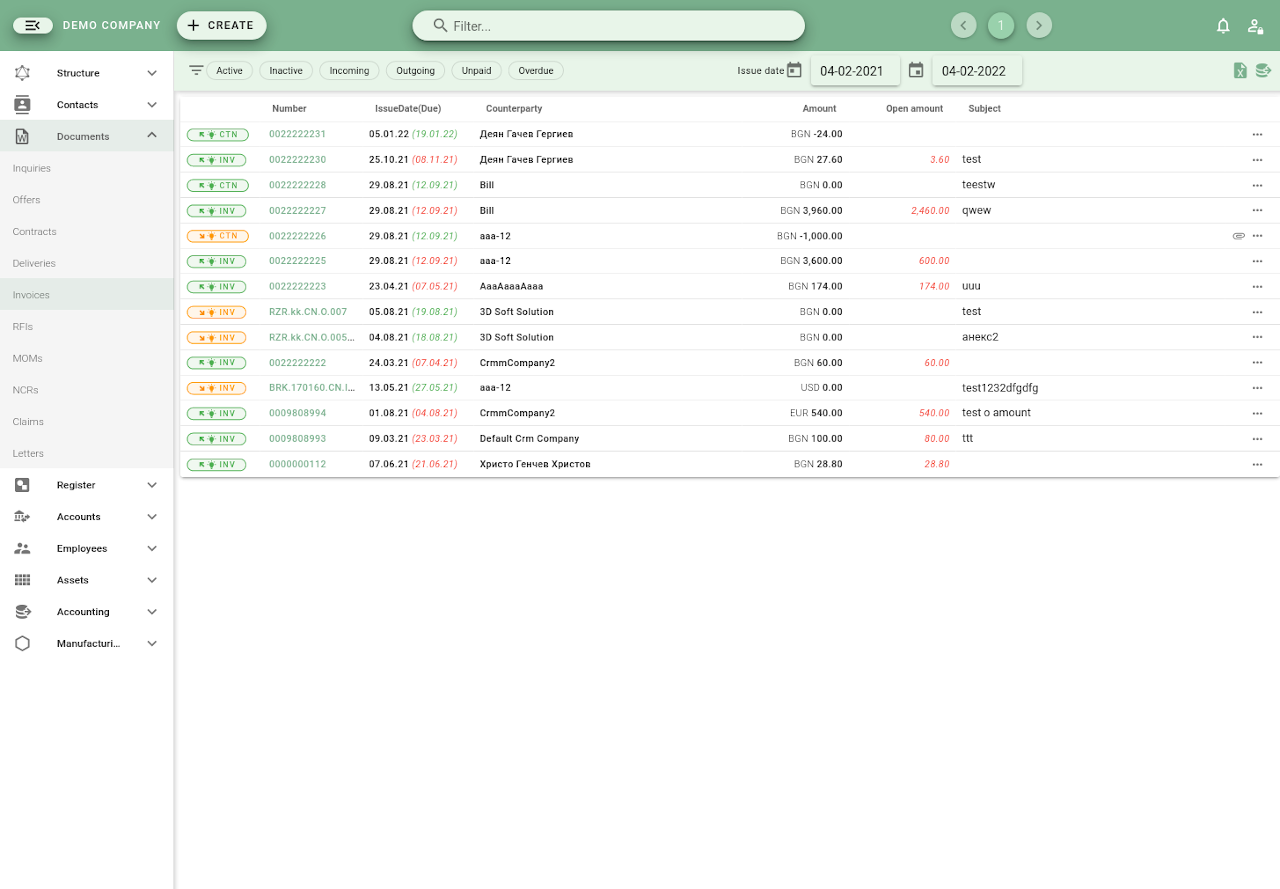Viewport: 1280px width, 889px height.
Task: Export the list with the Excel icon
Action: coord(1240,71)
